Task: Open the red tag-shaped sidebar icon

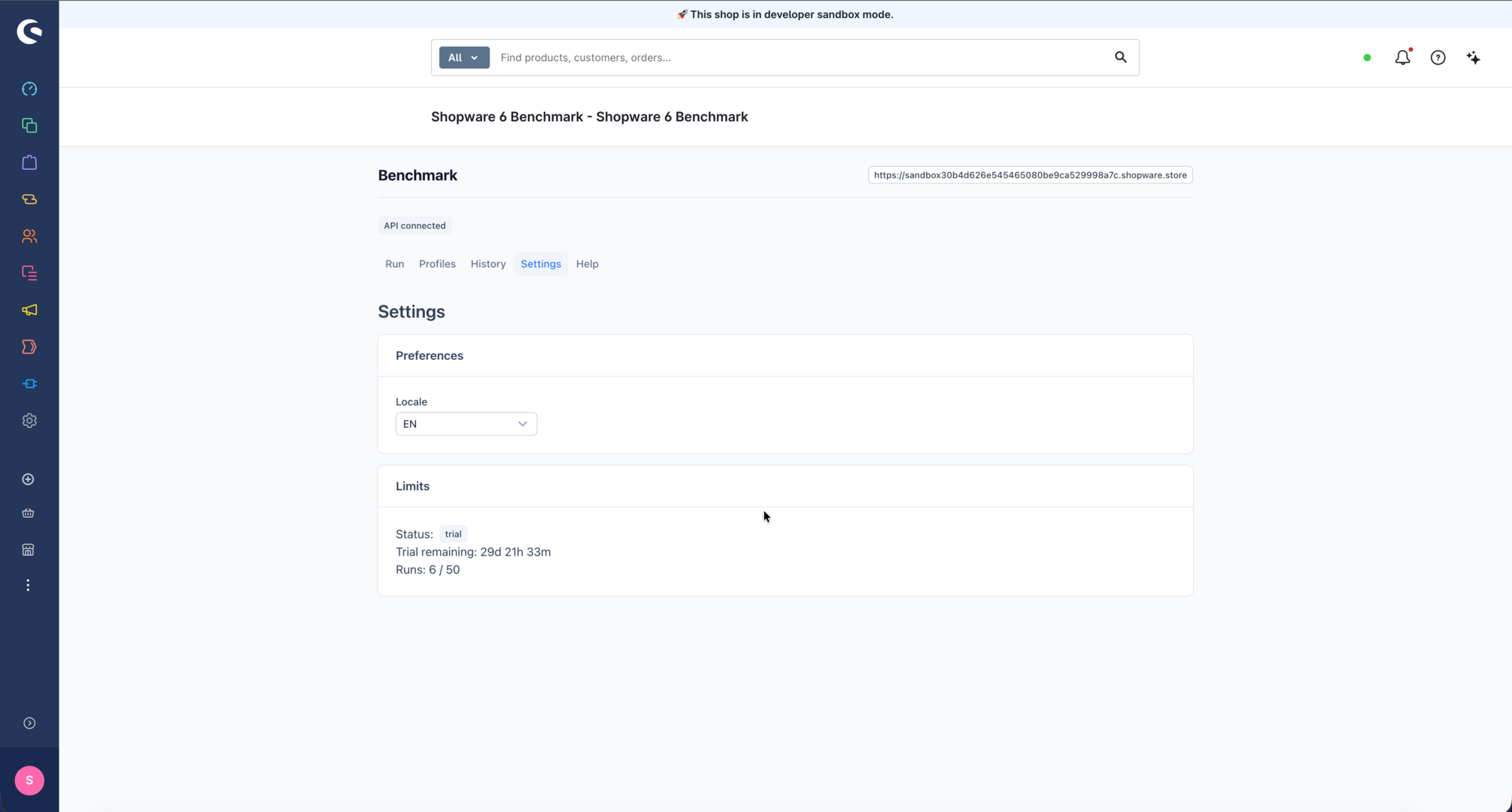Action: point(29,347)
